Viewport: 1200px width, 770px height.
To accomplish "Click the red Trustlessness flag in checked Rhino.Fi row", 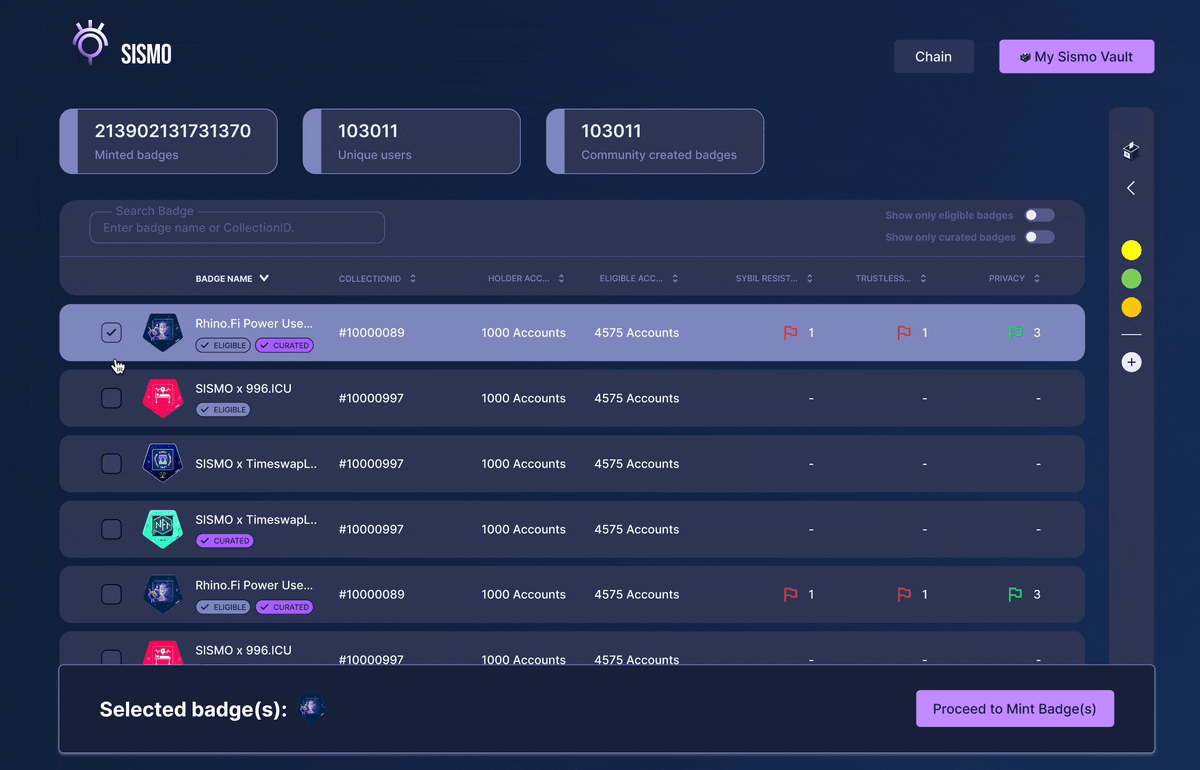I will [x=904, y=332].
